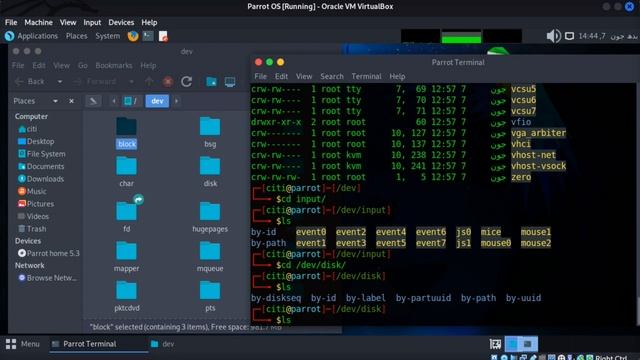Open the file manager Go menu

(x=82, y=66)
